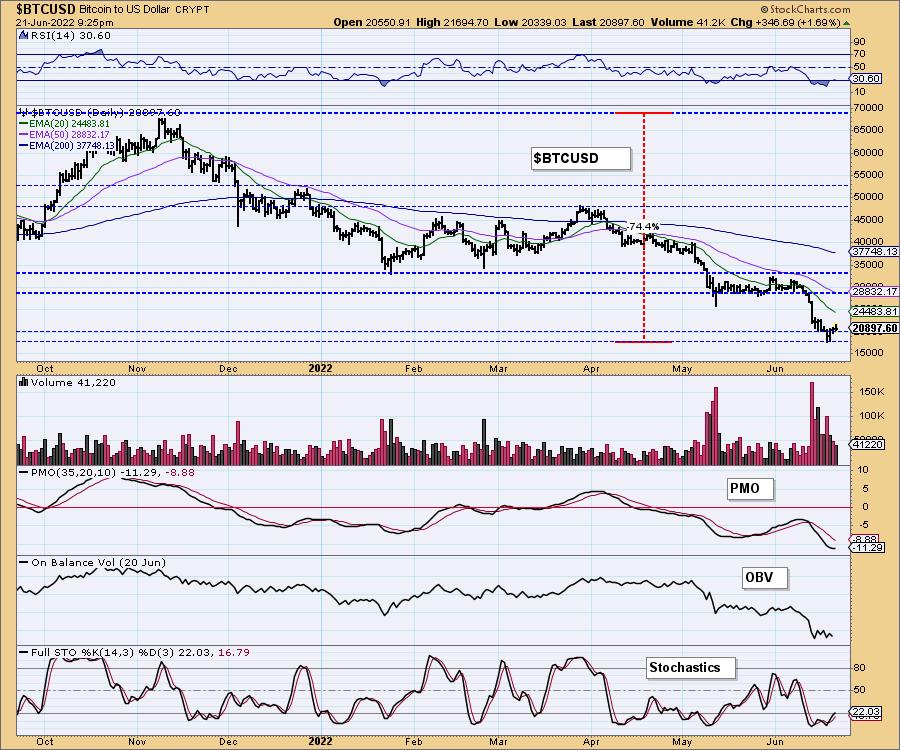The width and height of the screenshot is (900, 750).
Task: Click the EMA(50) 28832.17 legend entry
Action: coord(64,134)
